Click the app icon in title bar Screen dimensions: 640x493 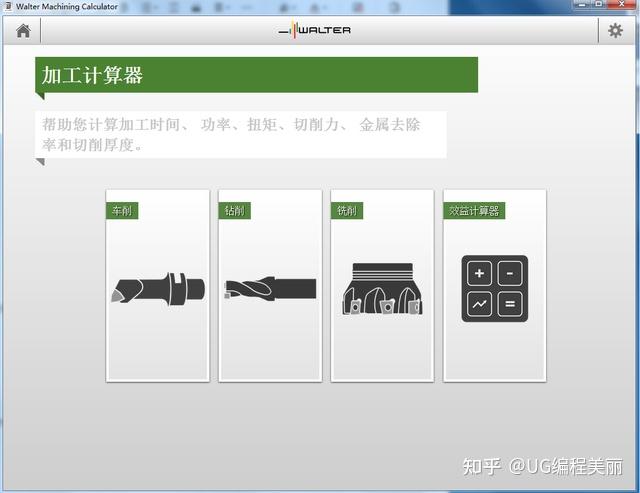point(8,6)
